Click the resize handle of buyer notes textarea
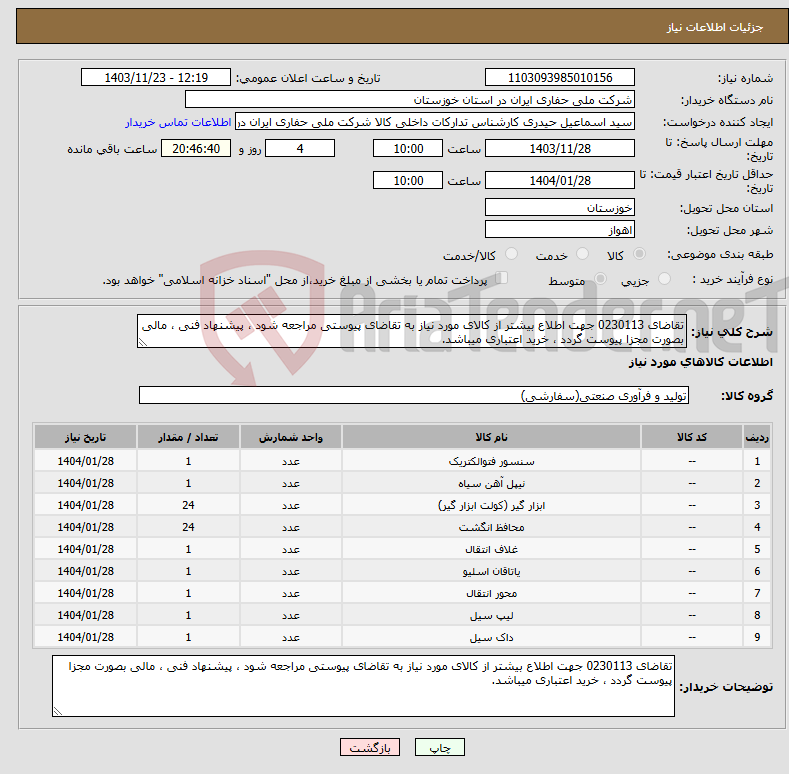 (x=58, y=711)
